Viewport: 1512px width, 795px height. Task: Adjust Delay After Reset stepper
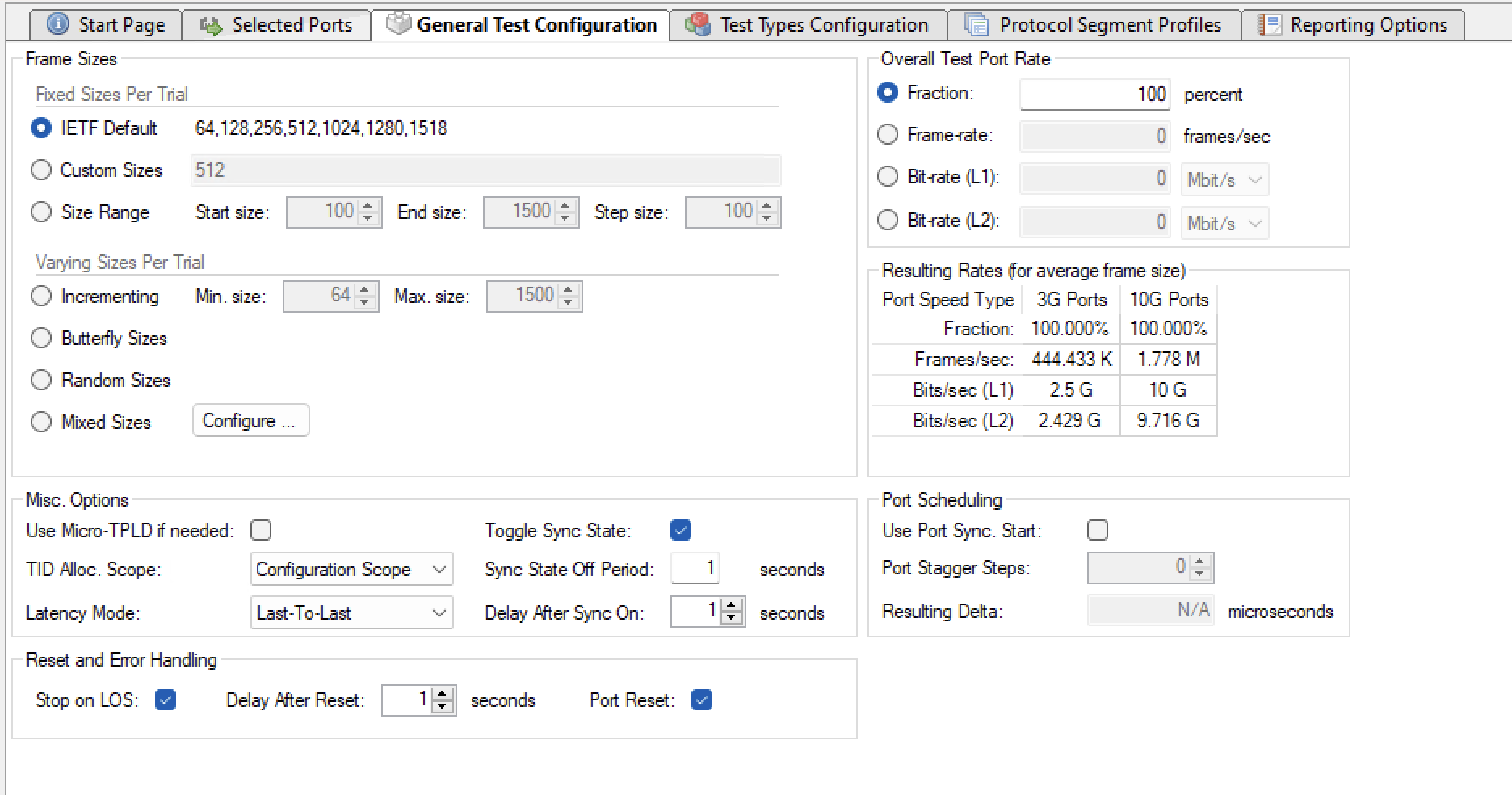coord(443,700)
